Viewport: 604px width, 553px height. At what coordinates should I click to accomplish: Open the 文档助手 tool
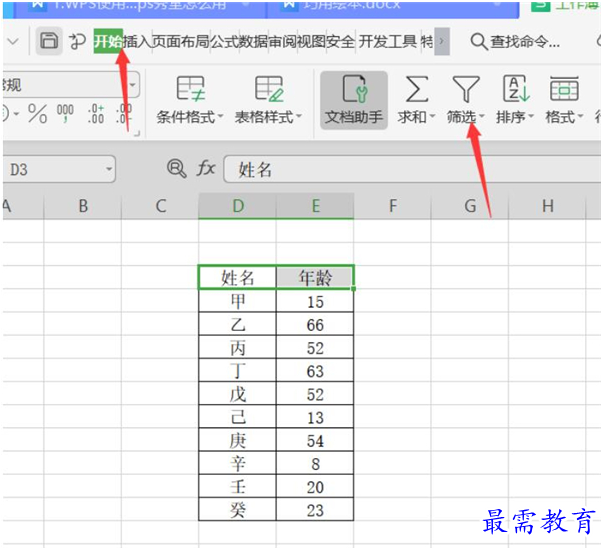(x=354, y=100)
